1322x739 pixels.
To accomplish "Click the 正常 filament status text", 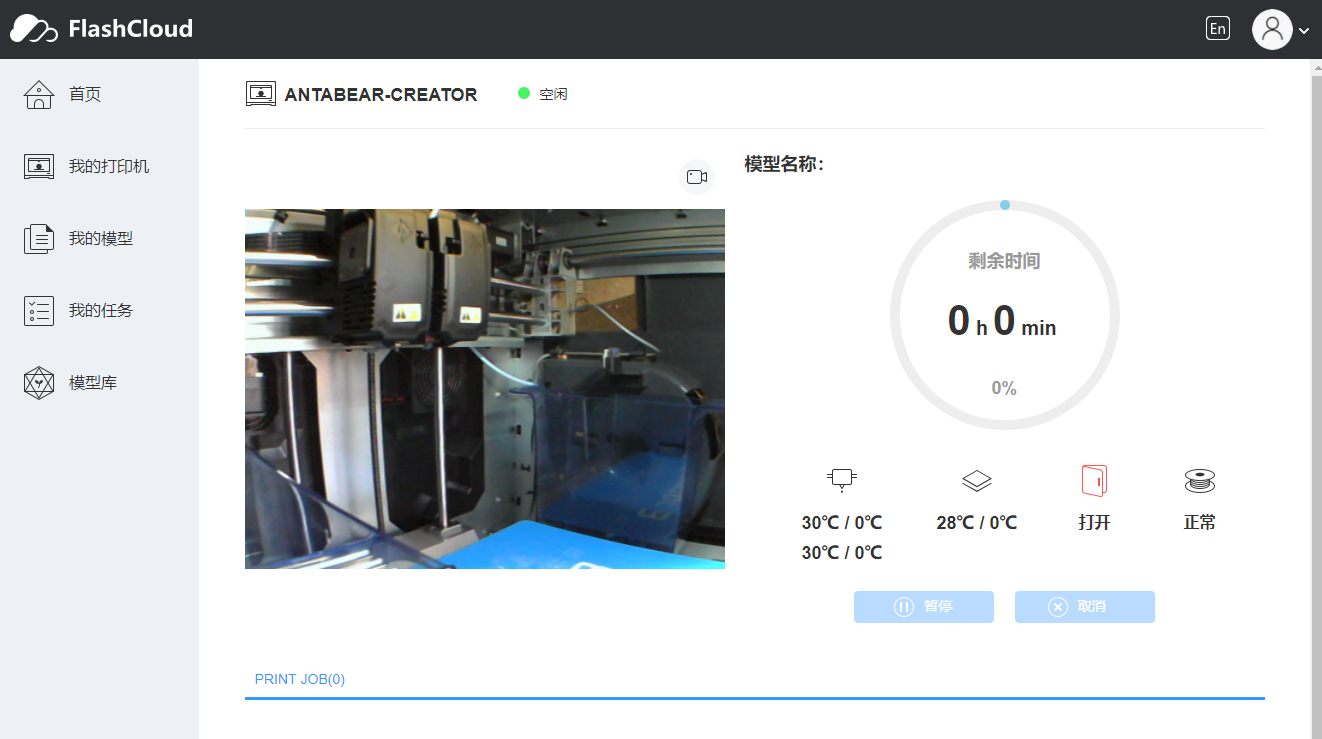I will (x=1200, y=523).
